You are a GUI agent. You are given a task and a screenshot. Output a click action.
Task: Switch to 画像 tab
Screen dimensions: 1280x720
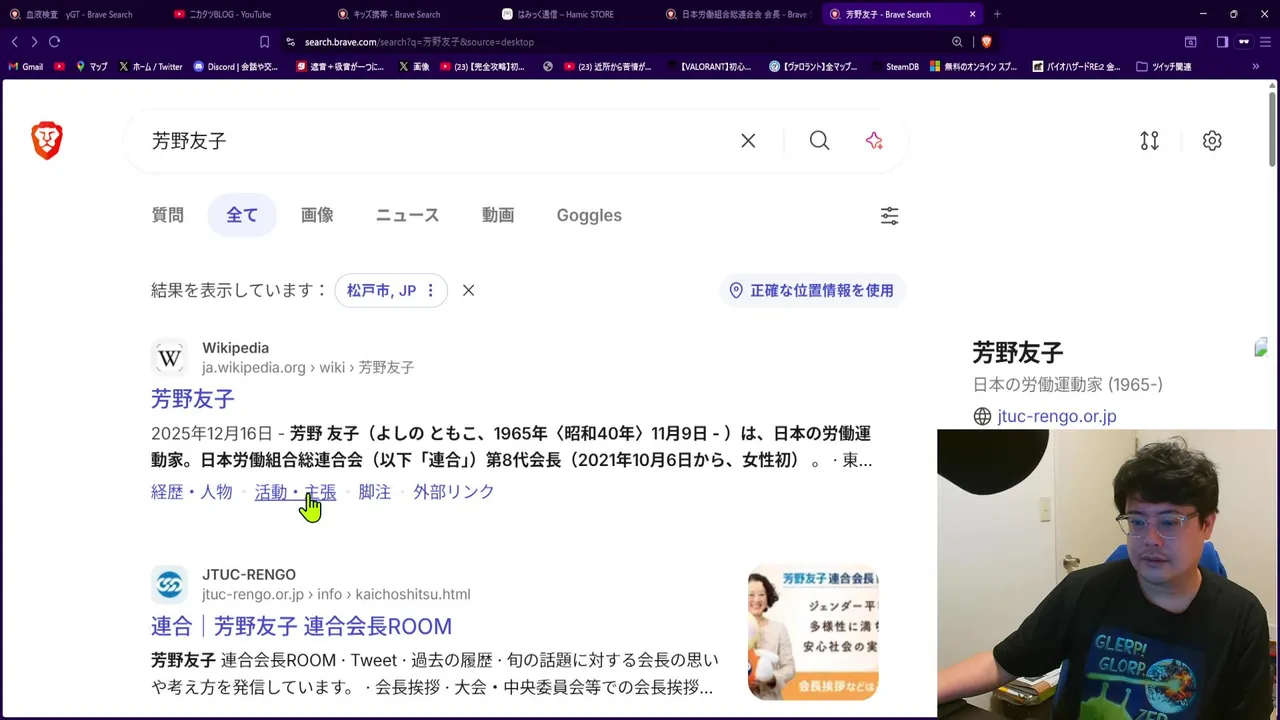coord(317,215)
